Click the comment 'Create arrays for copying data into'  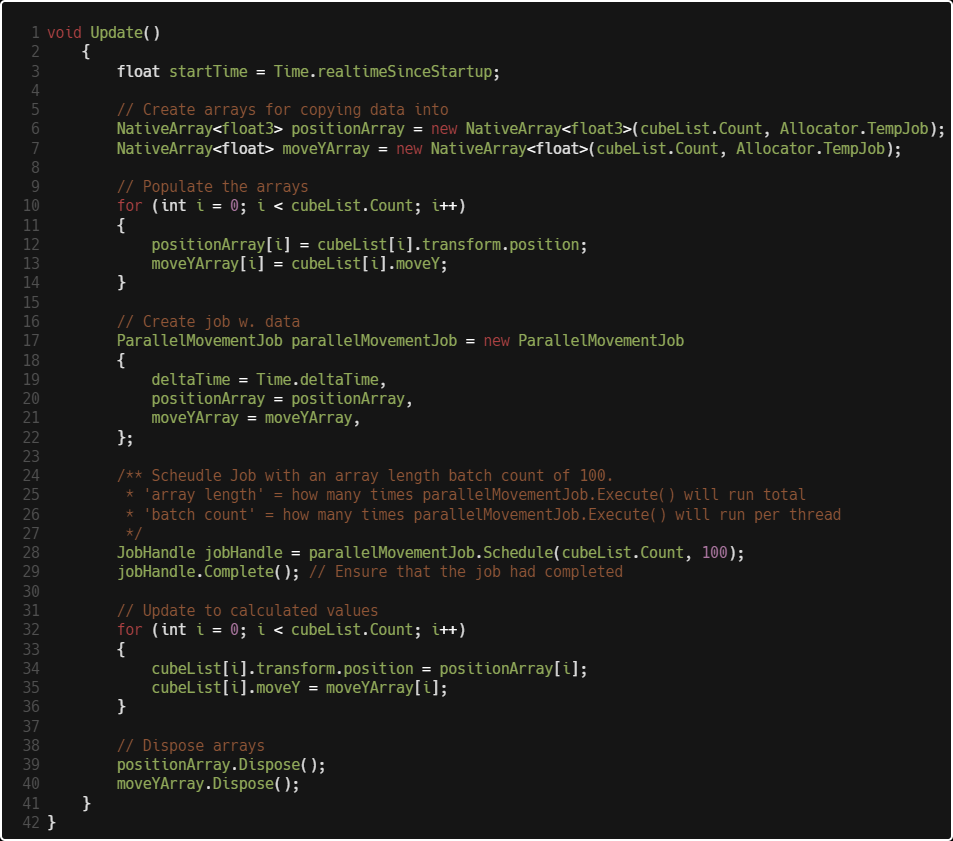pyautogui.click(x=283, y=110)
